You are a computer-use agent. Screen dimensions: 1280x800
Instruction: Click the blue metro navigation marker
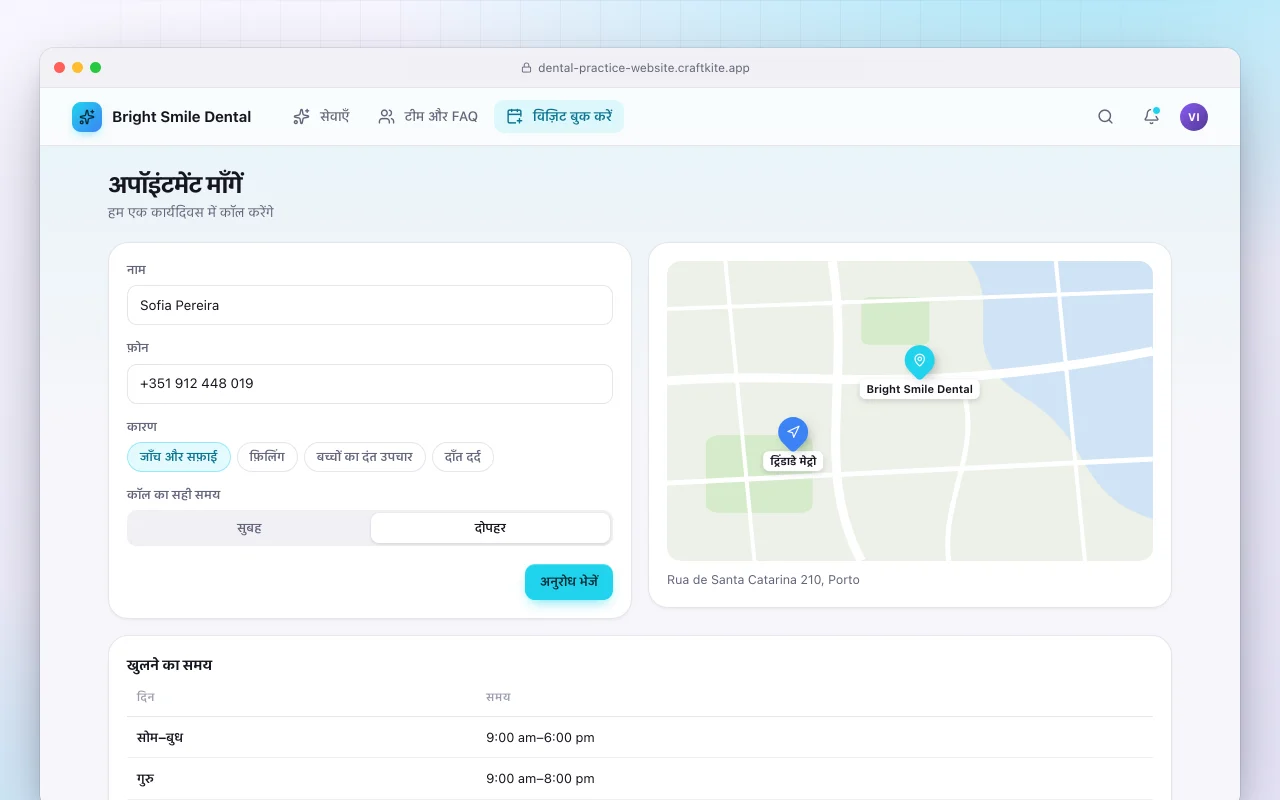click(793, 433)
